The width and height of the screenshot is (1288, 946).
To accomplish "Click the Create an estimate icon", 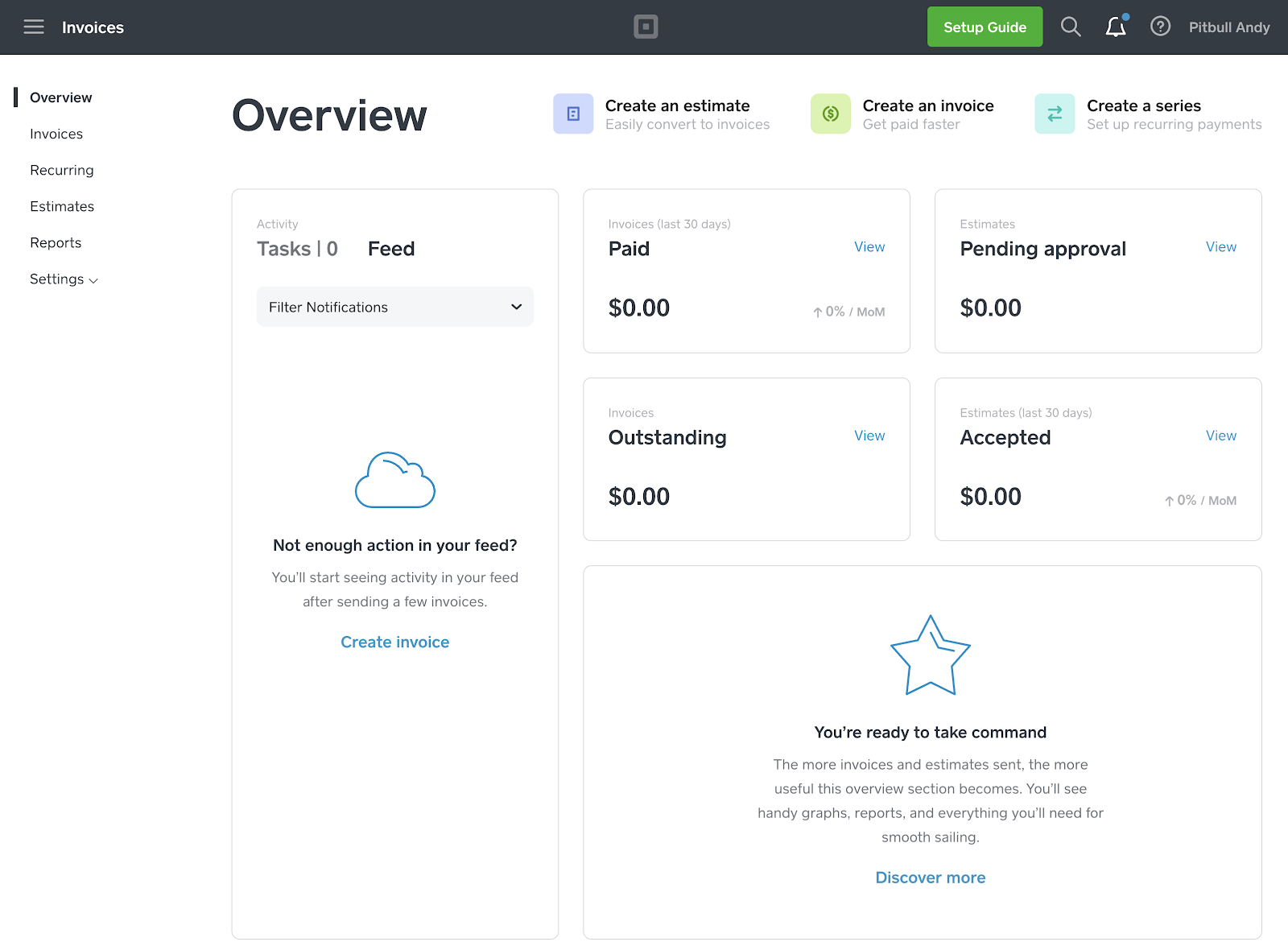I will pos(573,114).
